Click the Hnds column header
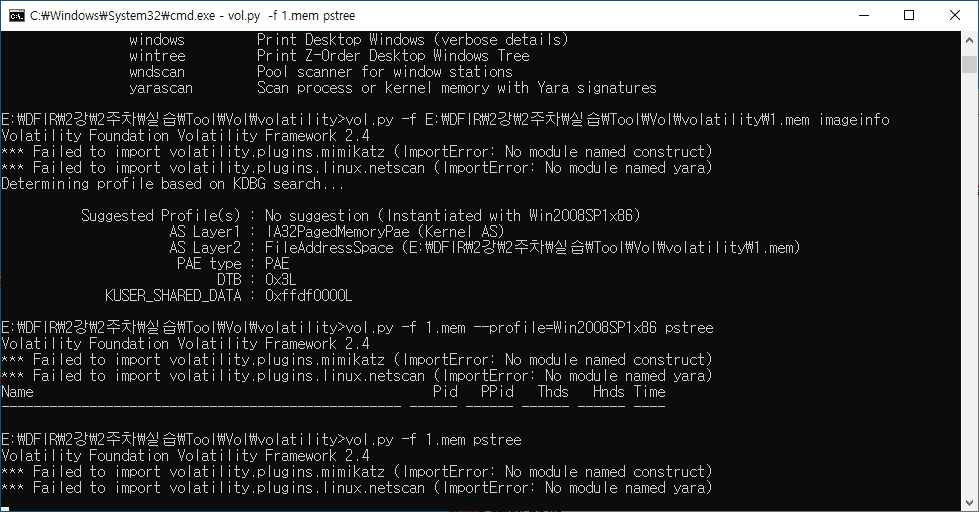 608,392
